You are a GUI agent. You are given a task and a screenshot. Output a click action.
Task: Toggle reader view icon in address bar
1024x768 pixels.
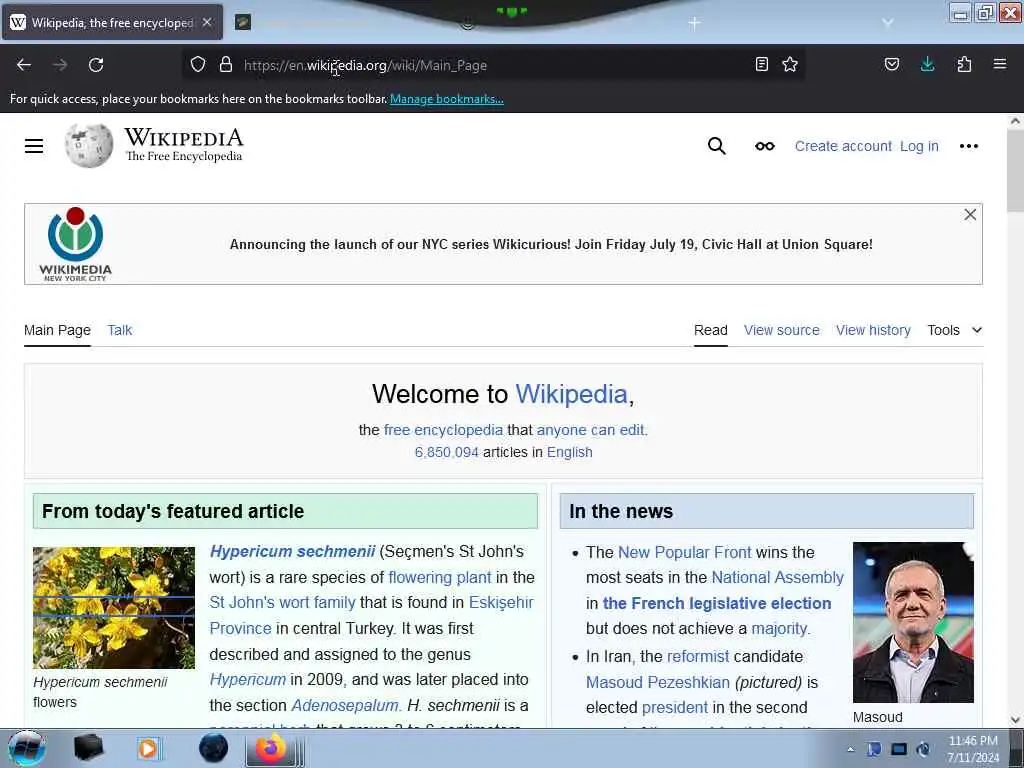click(761, 64)
